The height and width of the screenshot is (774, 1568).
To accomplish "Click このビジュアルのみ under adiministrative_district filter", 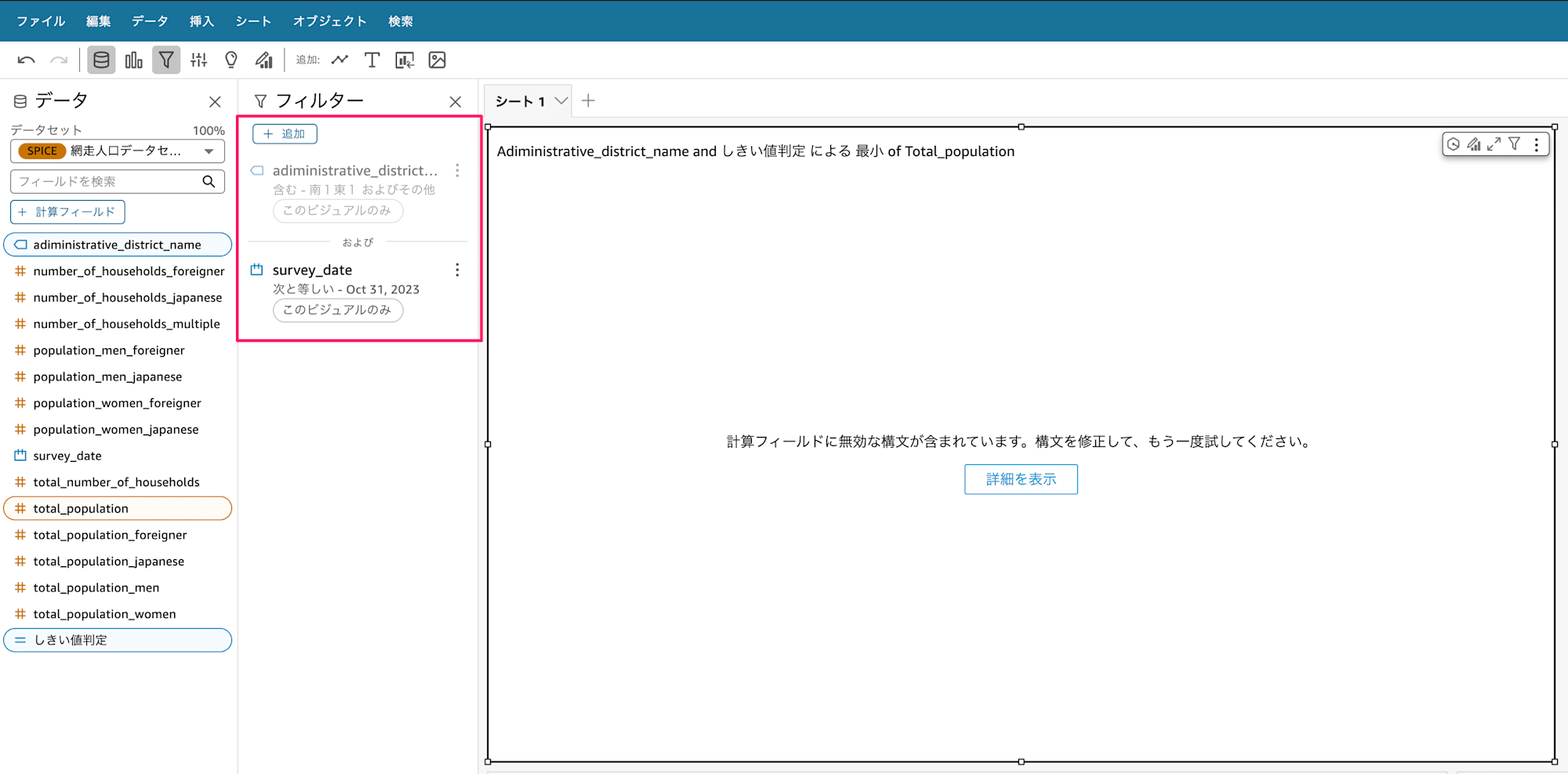I will click(x=338, y=210).
